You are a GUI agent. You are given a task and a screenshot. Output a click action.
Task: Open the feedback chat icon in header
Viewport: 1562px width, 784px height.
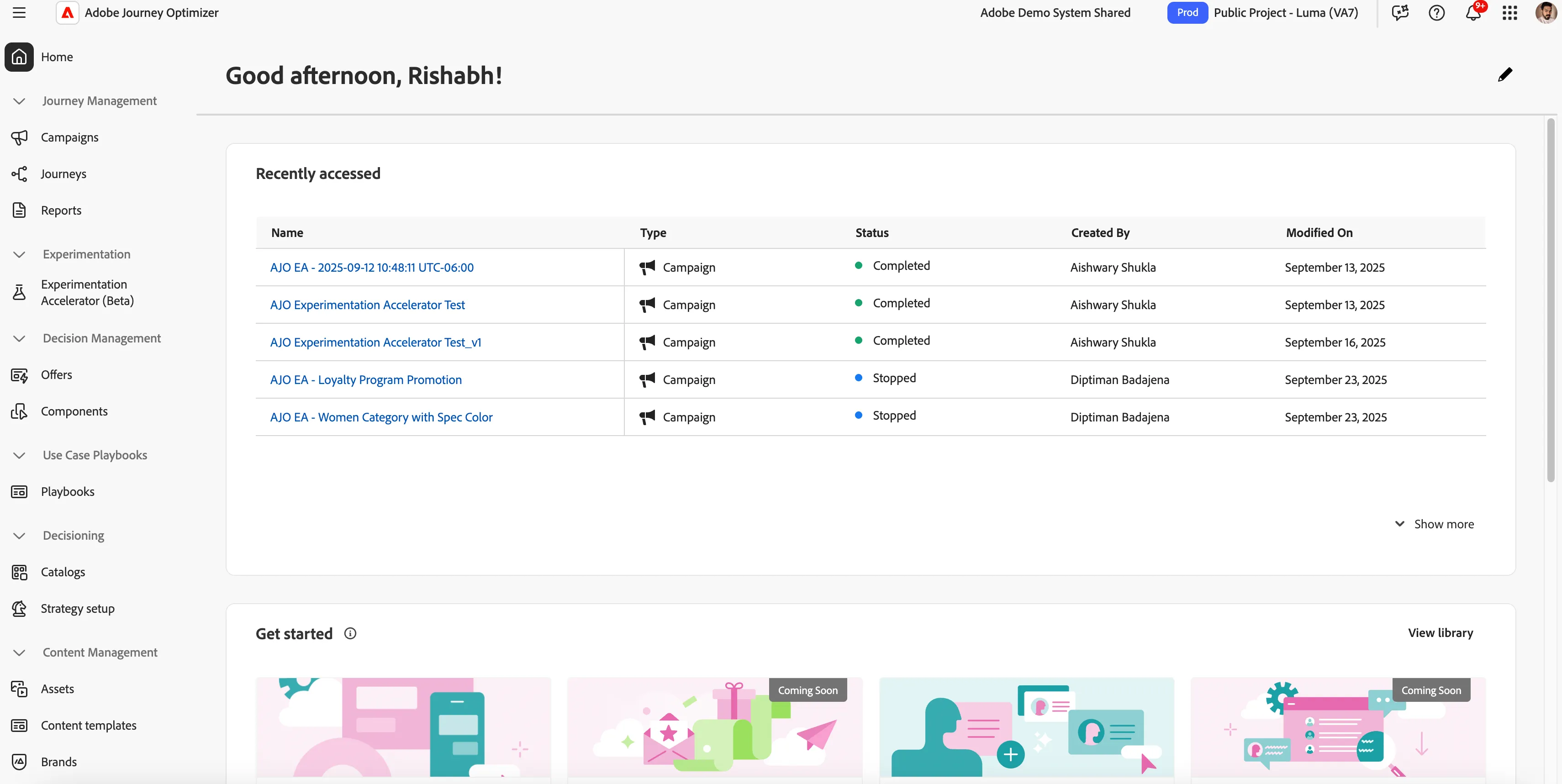1399,13
